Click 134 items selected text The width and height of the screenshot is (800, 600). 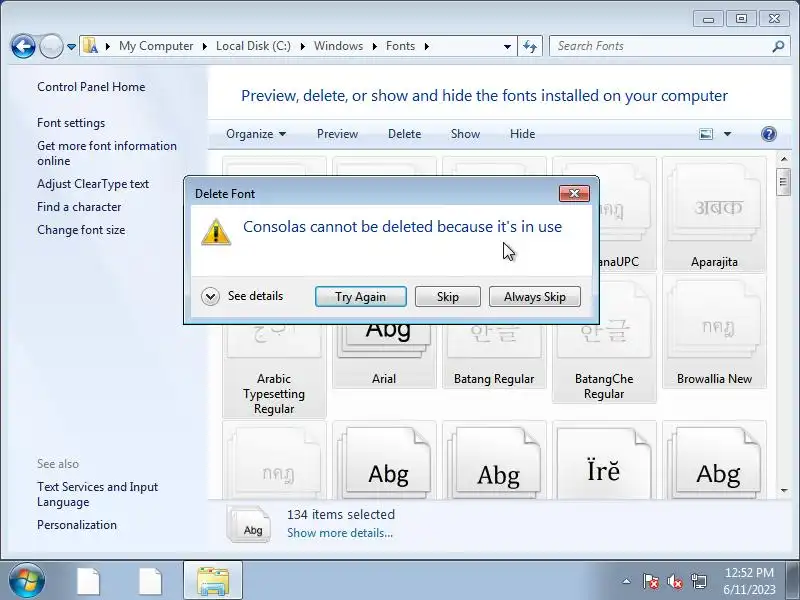click(341, 514)
